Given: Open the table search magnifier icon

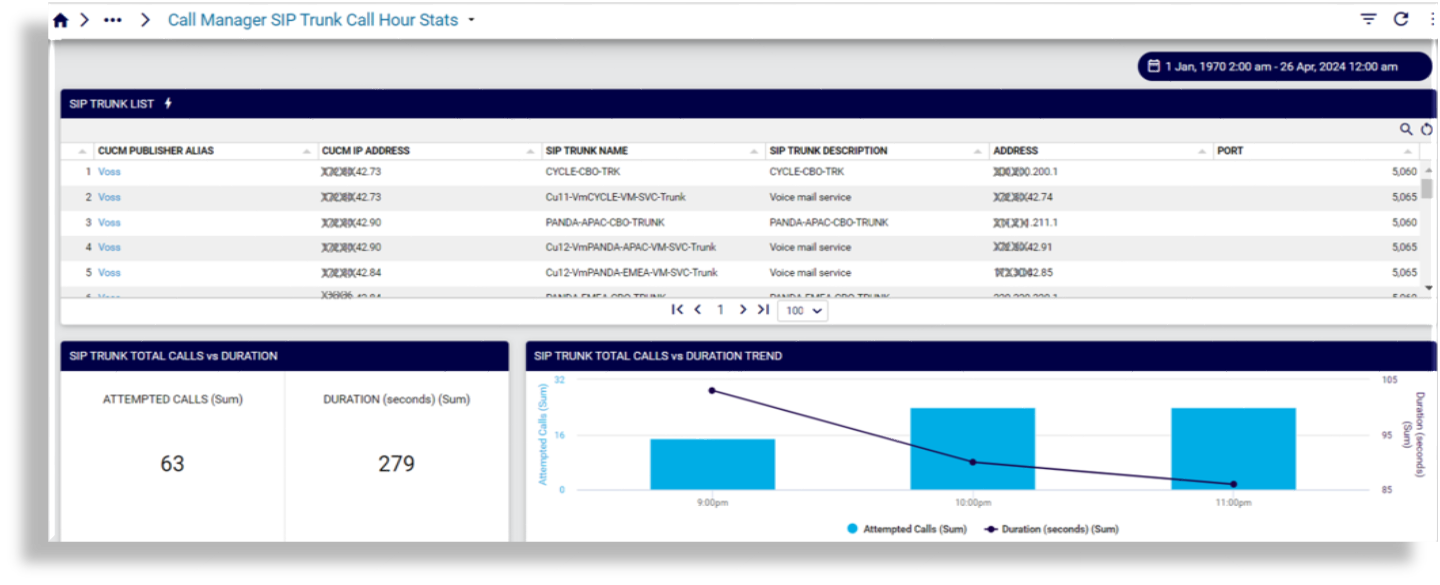Looking at the screenshot, I should [1405, 129].
